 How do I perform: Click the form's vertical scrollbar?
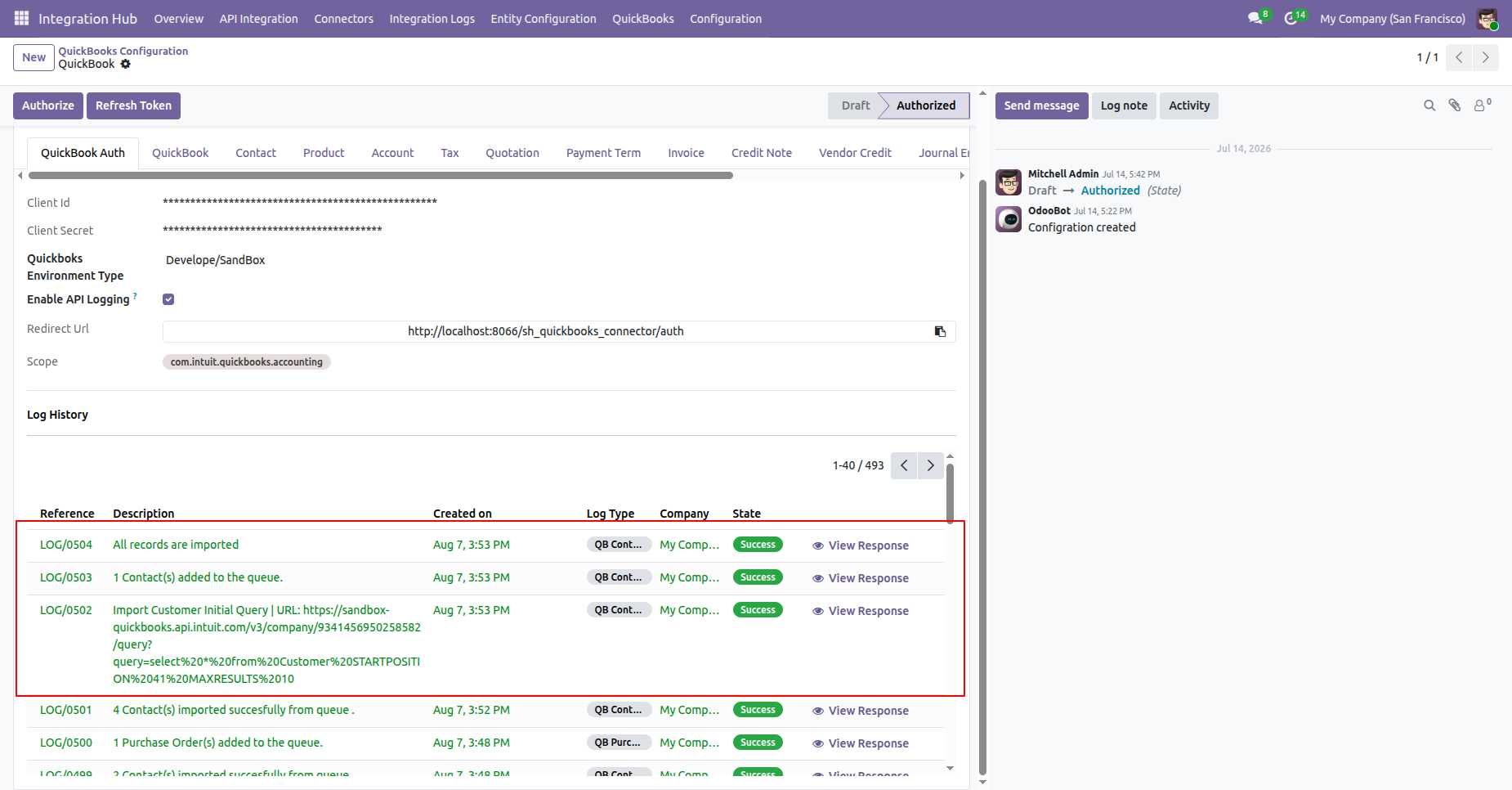coord(982,477)
